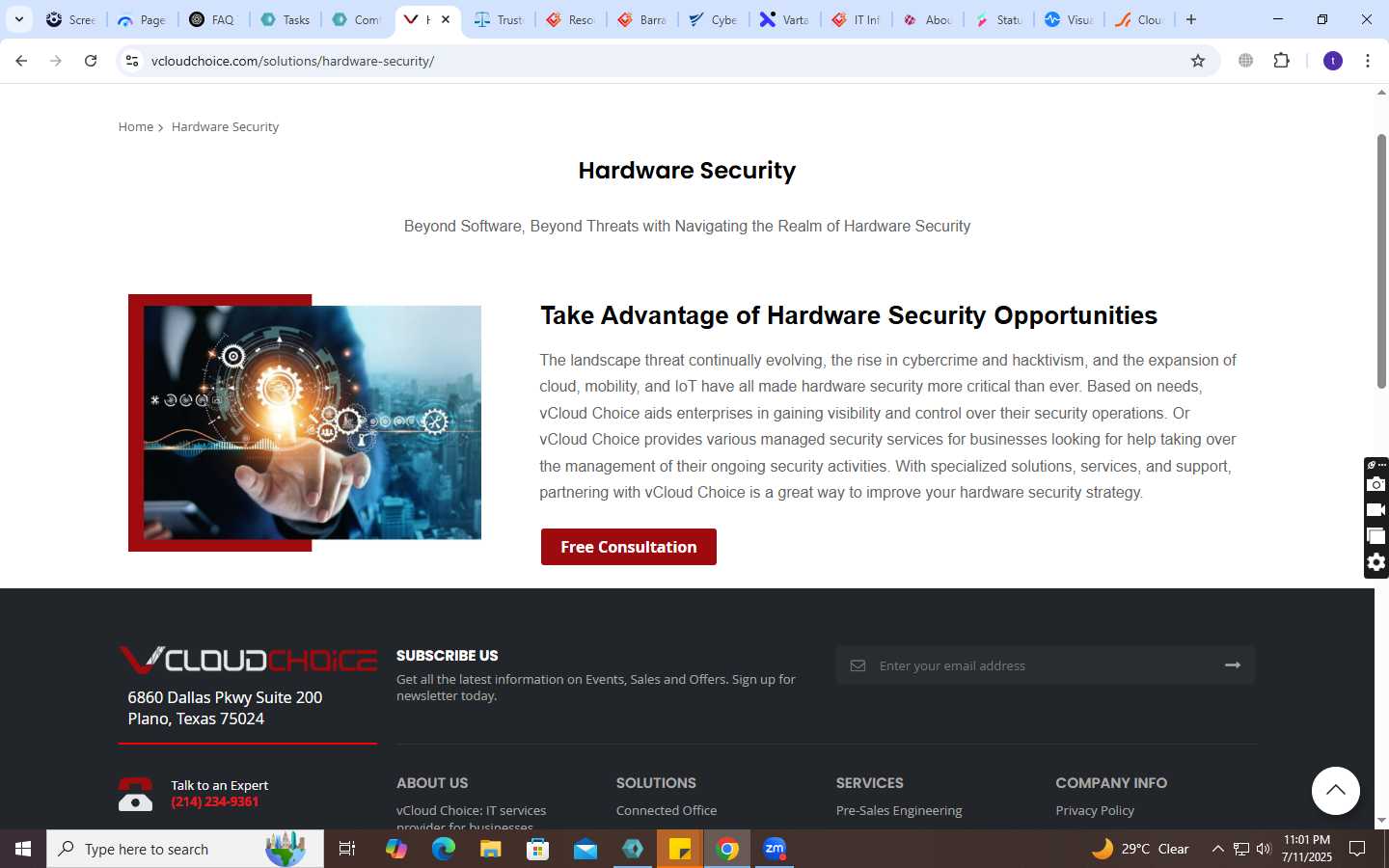Open Mail app from taskbar

point(586,849)
